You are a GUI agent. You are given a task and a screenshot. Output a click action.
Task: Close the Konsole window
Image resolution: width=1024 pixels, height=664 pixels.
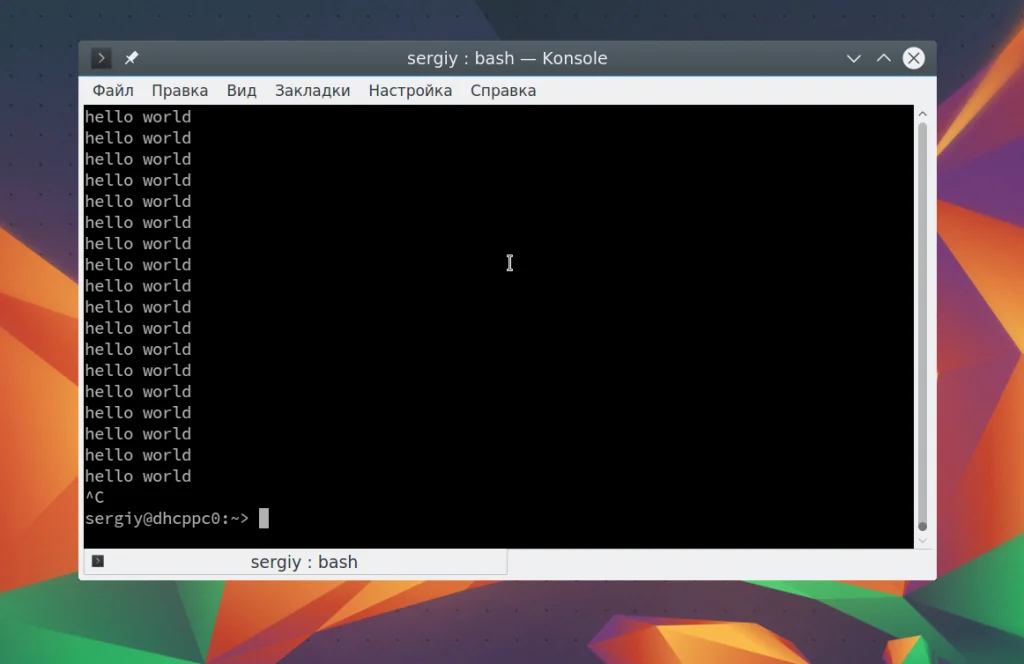914,58
